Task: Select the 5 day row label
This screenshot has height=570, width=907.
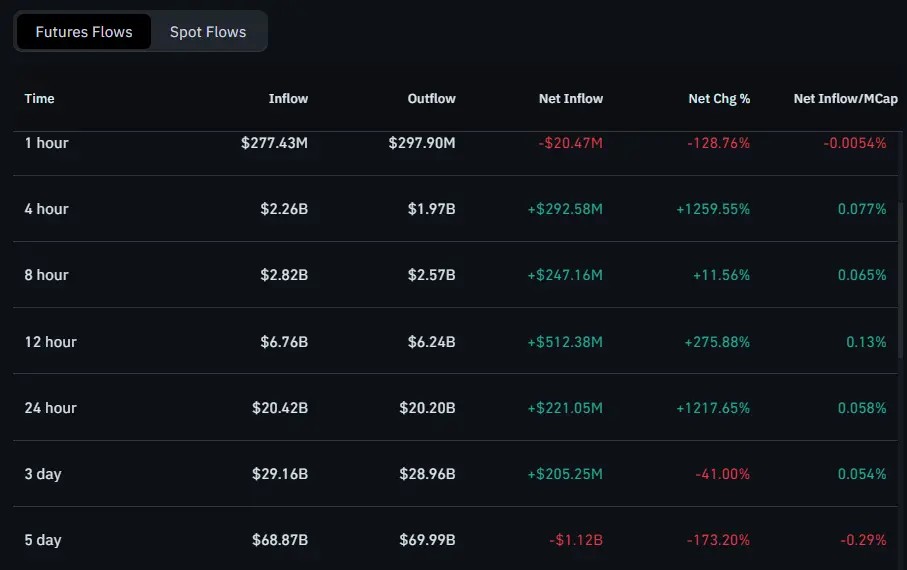Action: [x=43, y=540]
